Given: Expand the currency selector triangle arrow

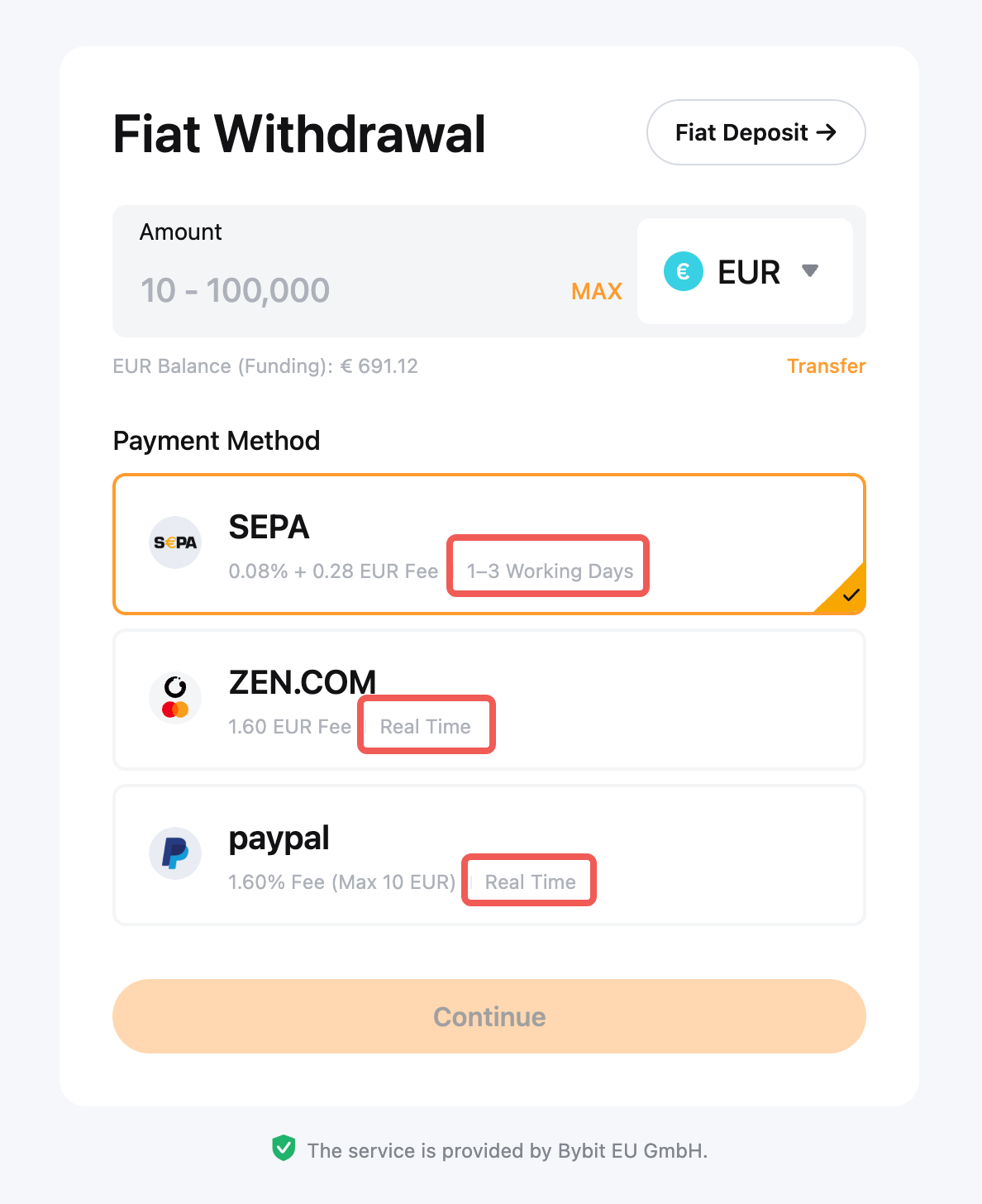Looking at the screenshot, I should click(810, 270).
